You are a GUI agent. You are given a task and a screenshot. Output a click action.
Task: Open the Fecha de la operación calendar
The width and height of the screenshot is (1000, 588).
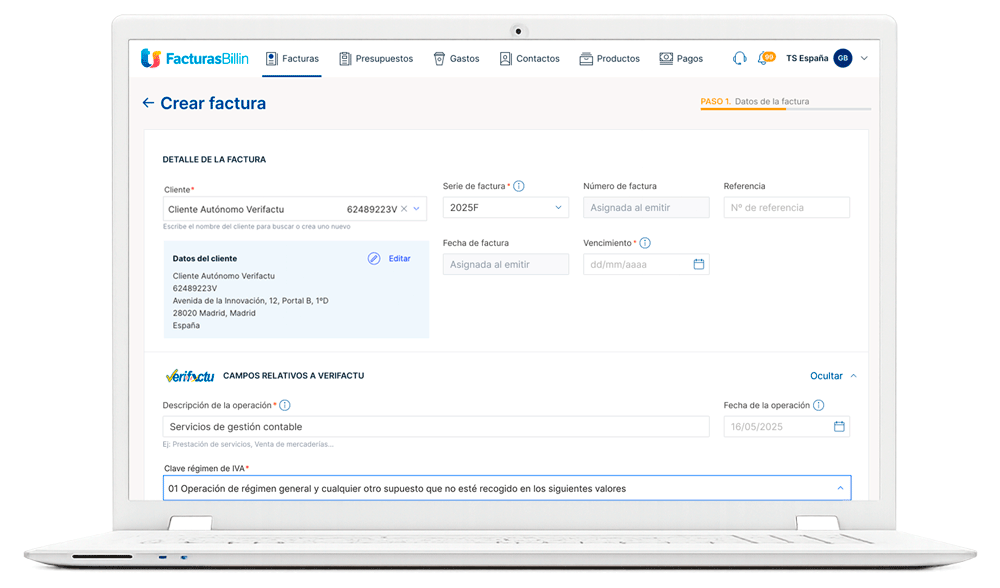pyautogui.click(x=839, y=427)
